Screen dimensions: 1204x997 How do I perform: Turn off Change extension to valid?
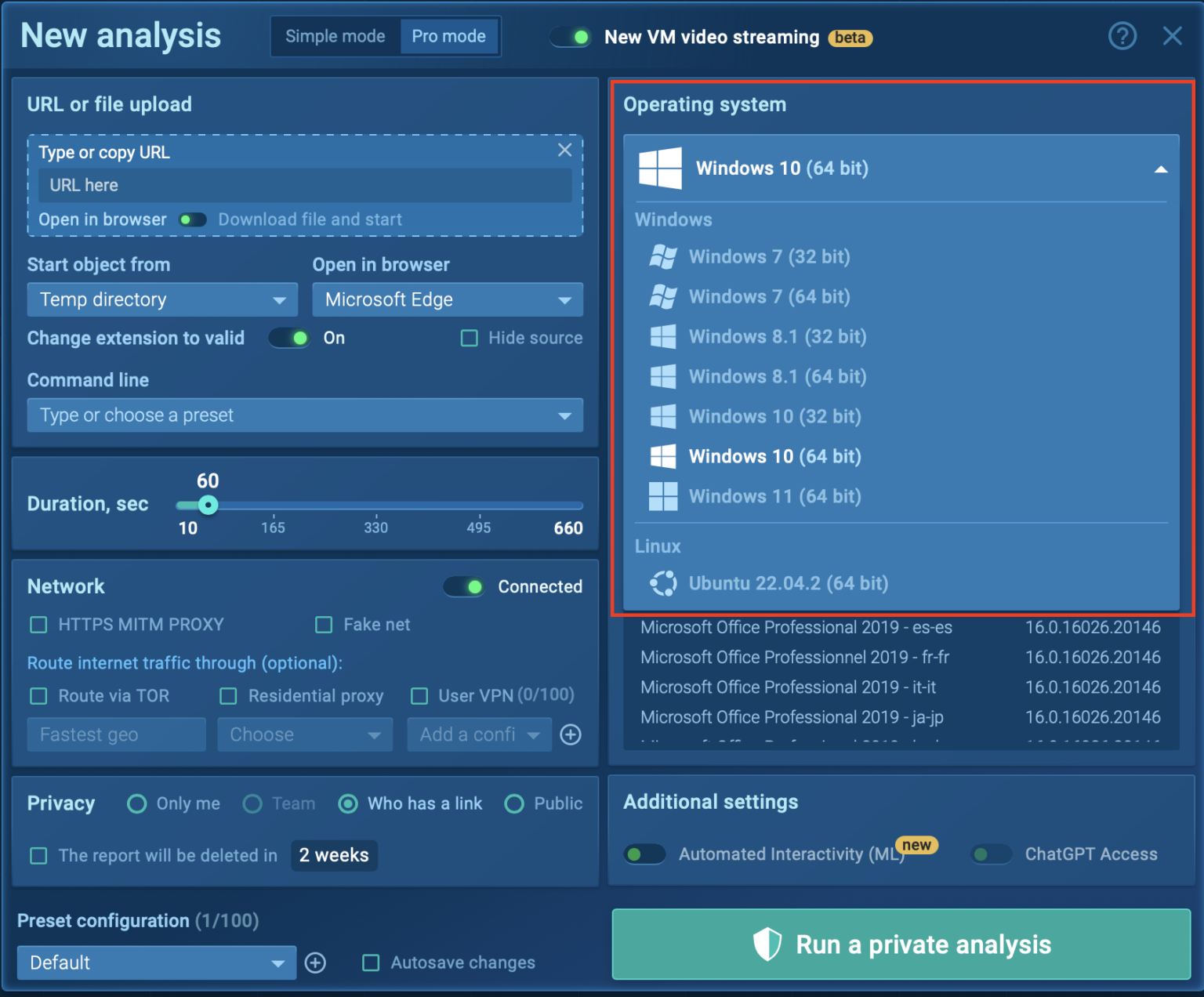(x=288, y=338)
